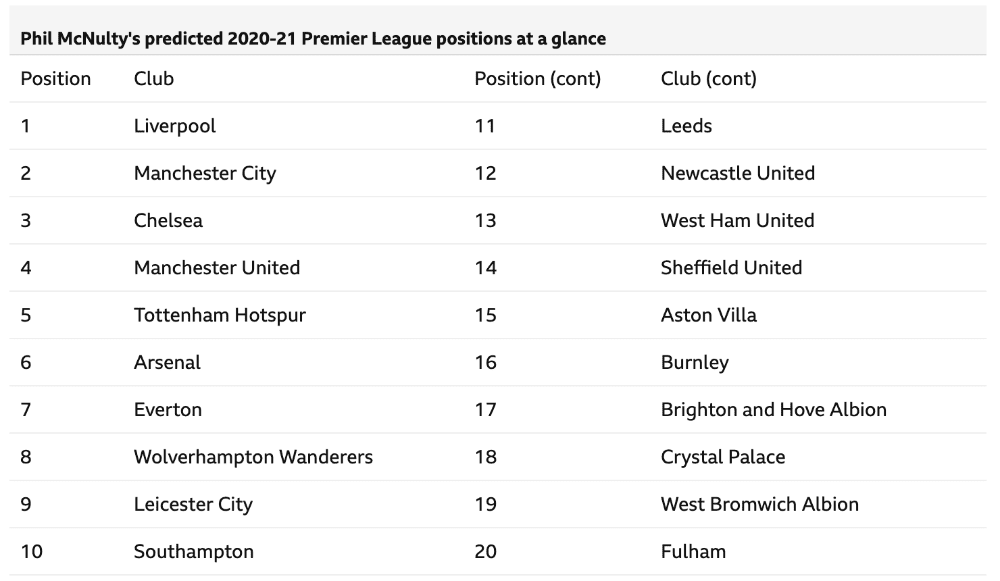Click the West Bromwich Albion entry
Viewport: 1000px width, 581px height.
(x=760, y=504)
